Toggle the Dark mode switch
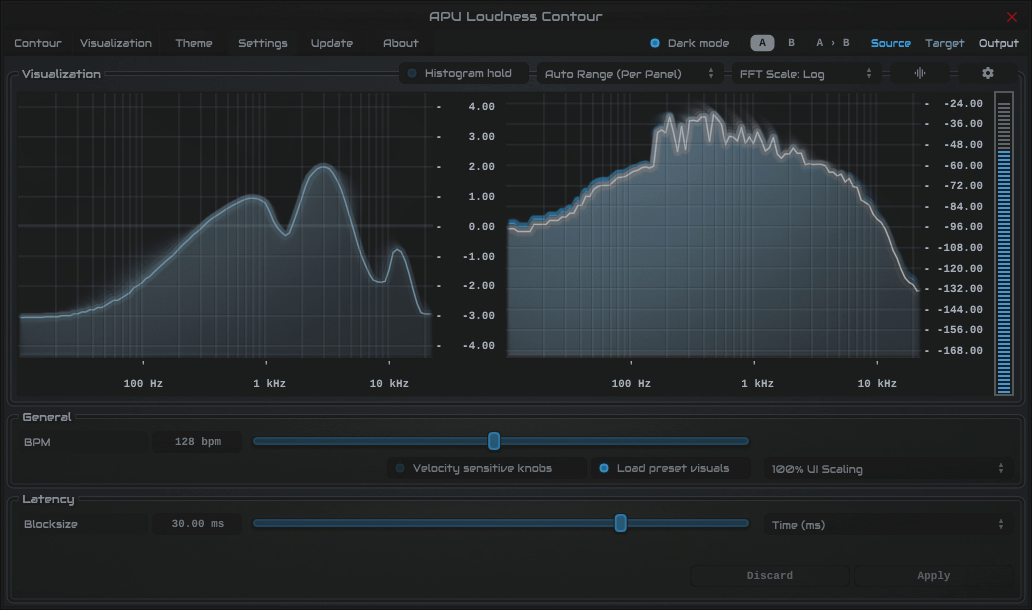 pyautogui.click(x=690, y=43)
